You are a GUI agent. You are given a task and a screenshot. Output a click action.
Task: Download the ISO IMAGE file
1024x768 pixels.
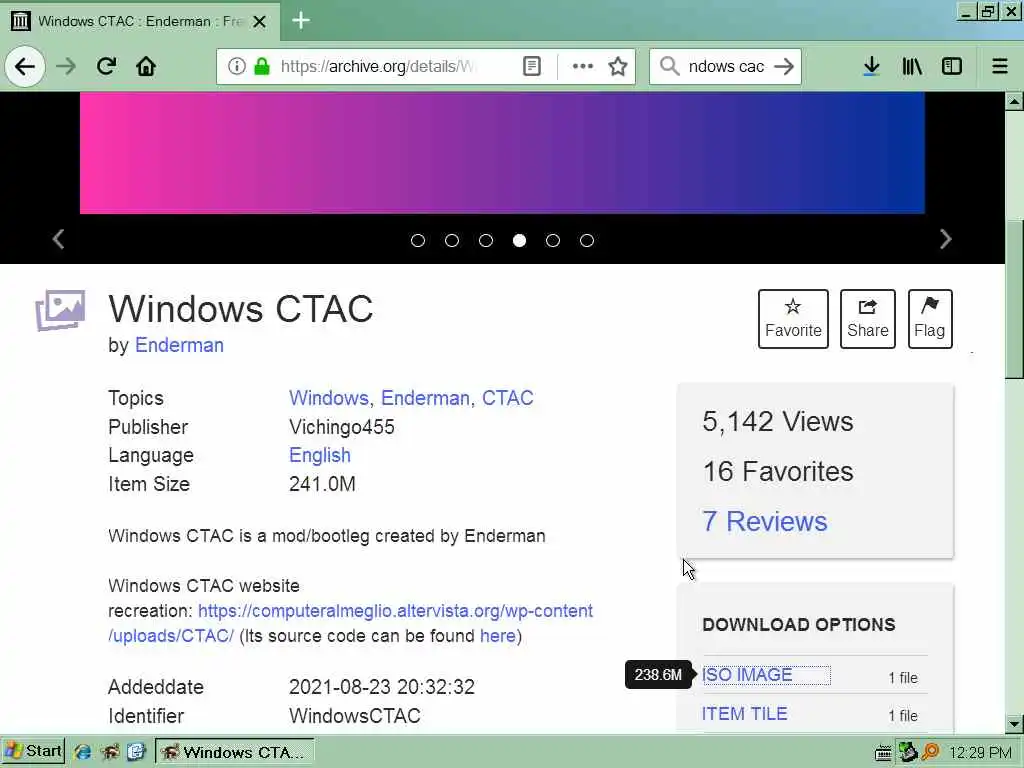point(747,675)
